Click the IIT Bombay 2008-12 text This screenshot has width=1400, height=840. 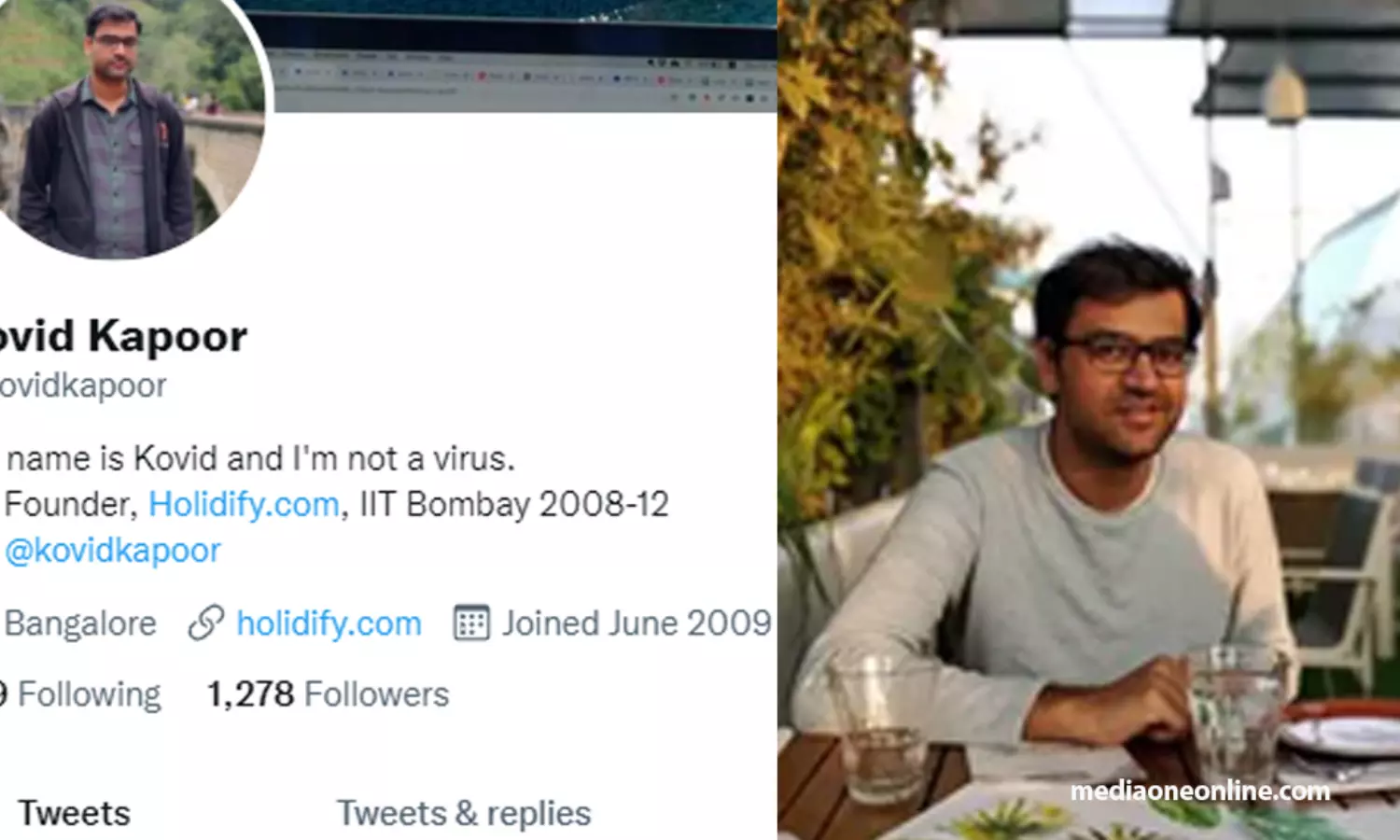tap(514, 504)
